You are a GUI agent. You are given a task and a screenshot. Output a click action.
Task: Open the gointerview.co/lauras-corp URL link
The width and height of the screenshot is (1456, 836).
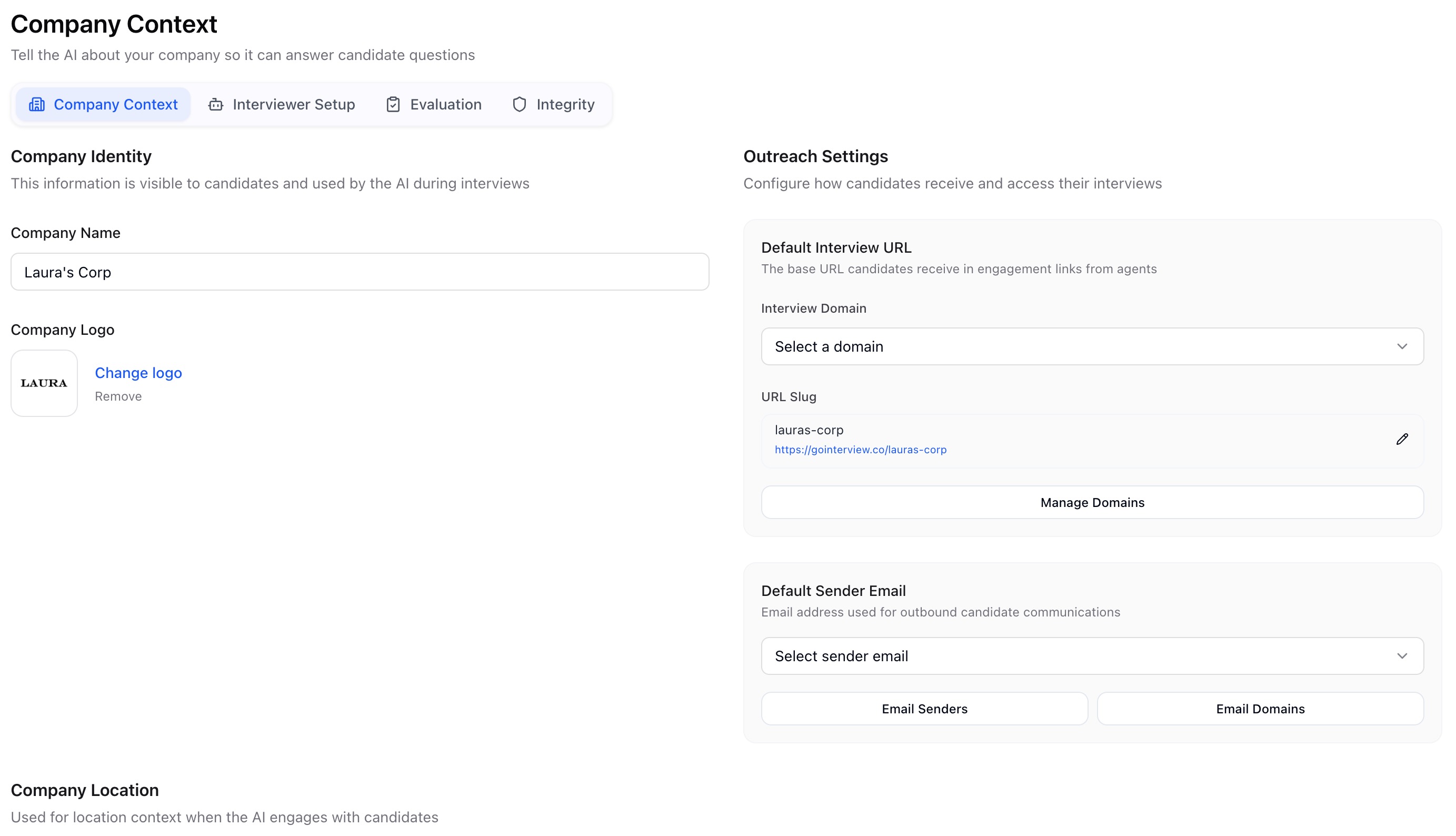pyautogui.click(x=861, y=450)
